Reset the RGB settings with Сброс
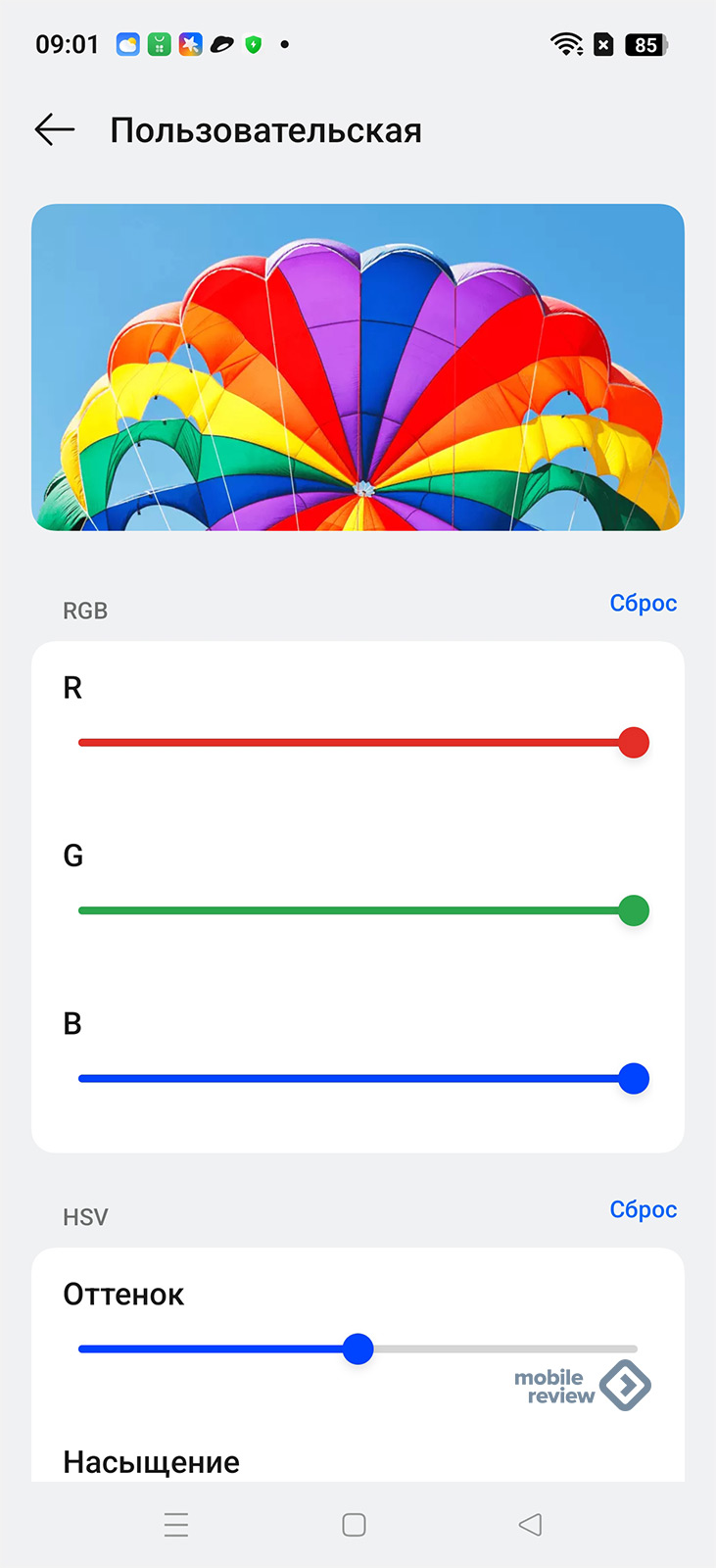716x1568 pixels. tap(643, 604)
